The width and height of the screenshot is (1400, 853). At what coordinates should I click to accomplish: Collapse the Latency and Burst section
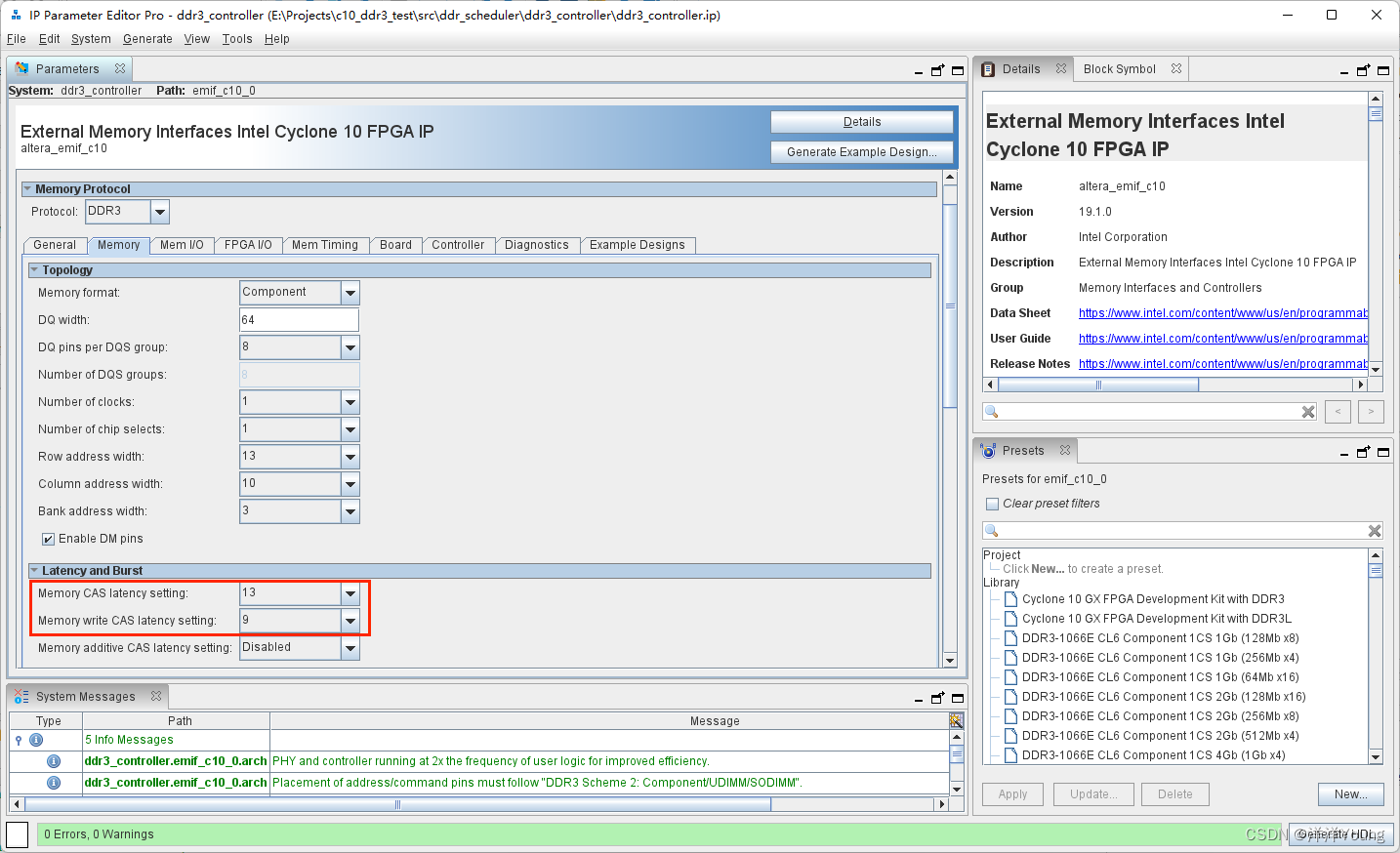[x=34, y=571]
